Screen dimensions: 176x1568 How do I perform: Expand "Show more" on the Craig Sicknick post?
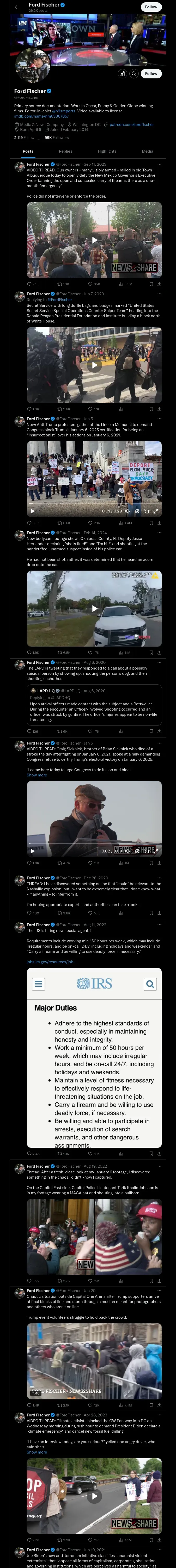click(37, 775)
